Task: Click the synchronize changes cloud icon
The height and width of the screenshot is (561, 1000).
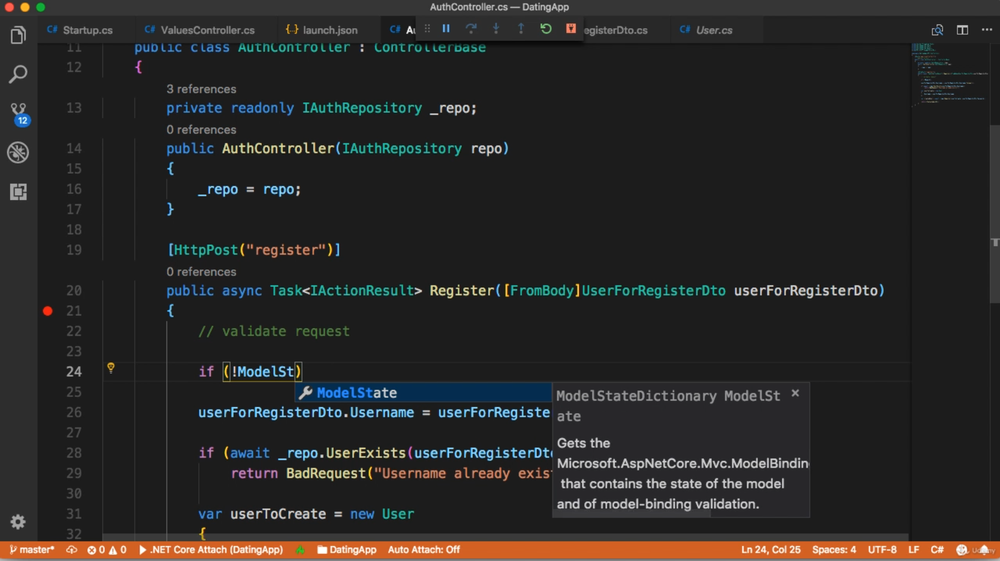Action: 71,550
